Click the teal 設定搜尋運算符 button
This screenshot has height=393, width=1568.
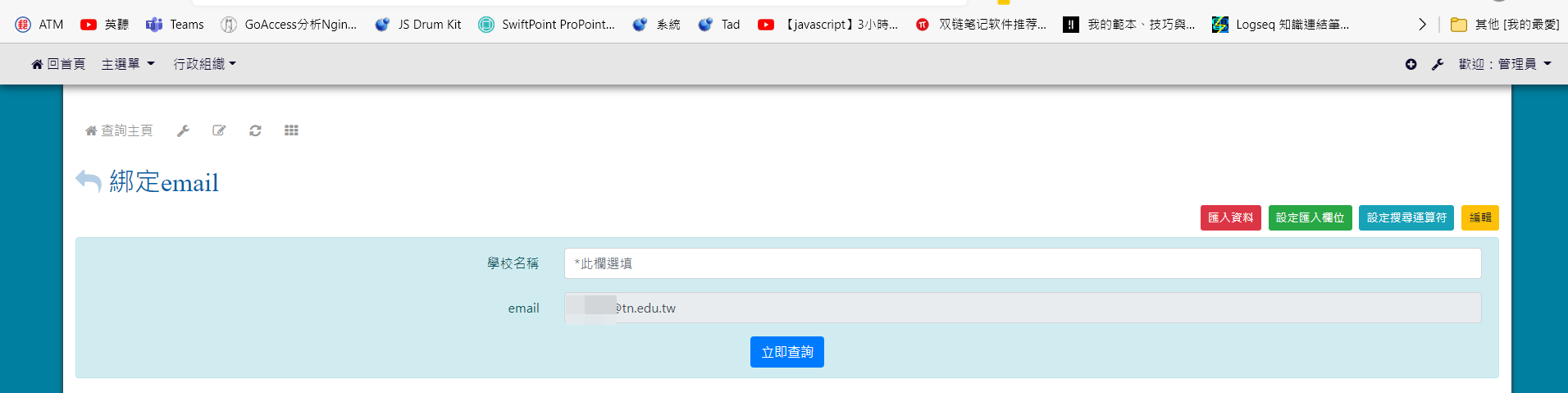pos(1406,217)
